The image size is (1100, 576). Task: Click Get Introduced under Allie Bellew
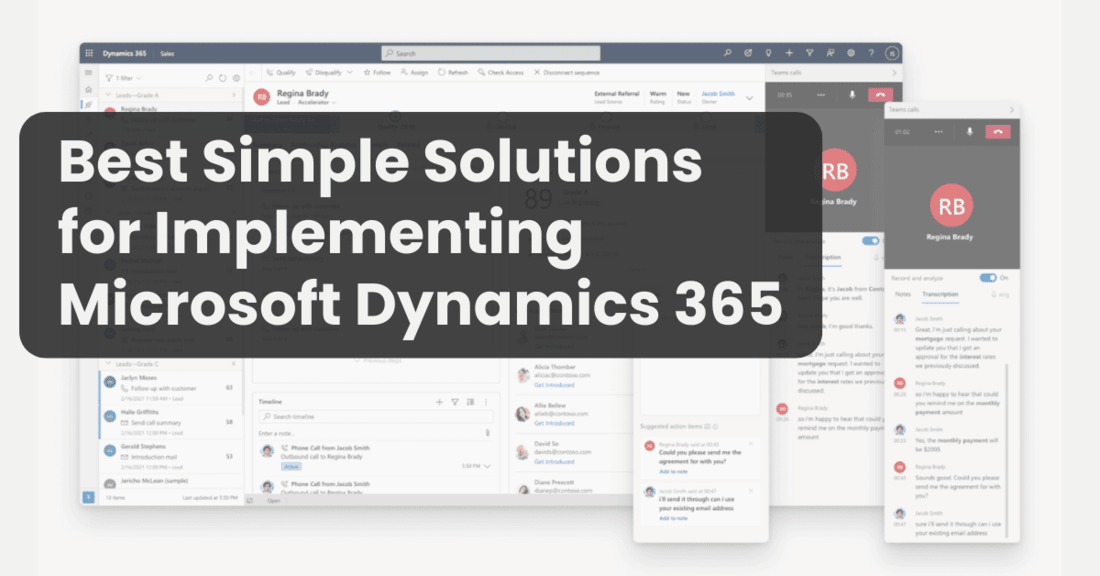[x=554, y=423]
